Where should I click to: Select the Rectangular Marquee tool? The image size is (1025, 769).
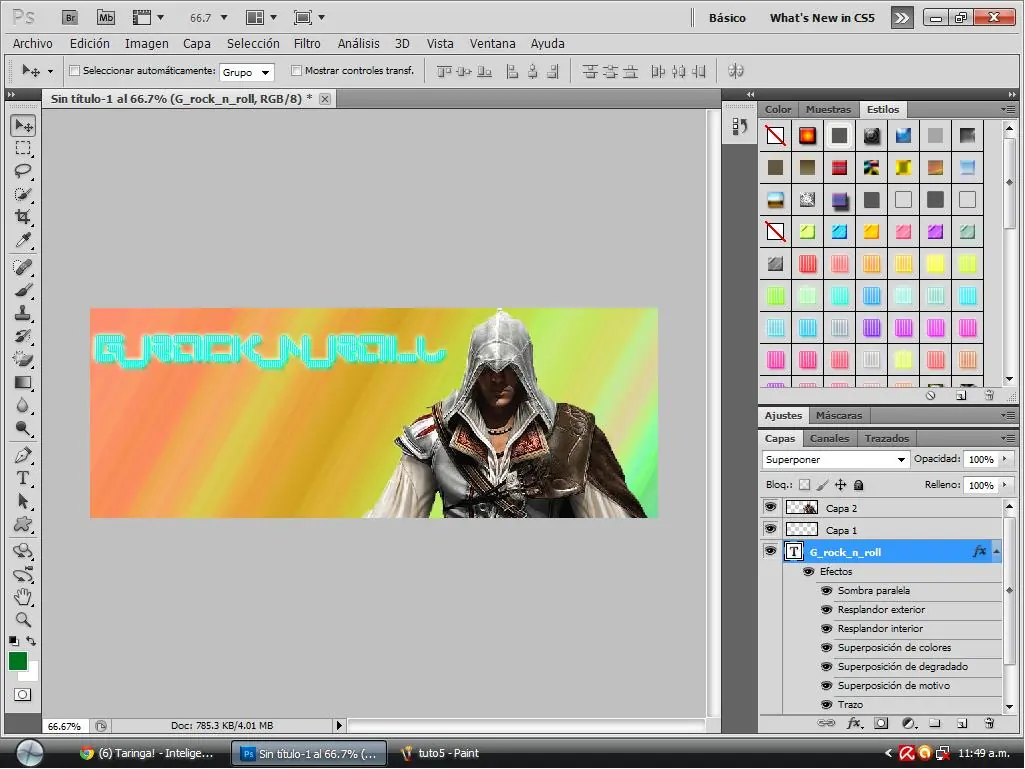pos(24,148)
